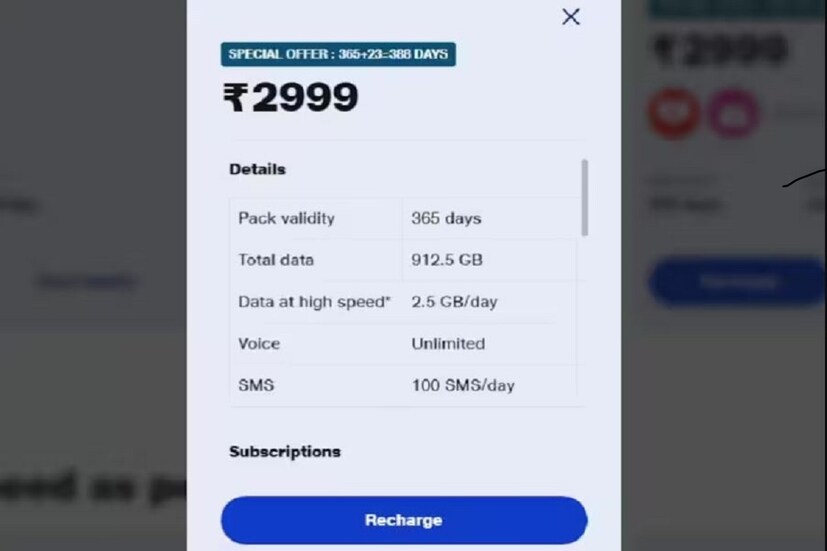Click the 912.5 GB total data value
The height and width of the screenshot is (551, 827).
pos(447,260)
